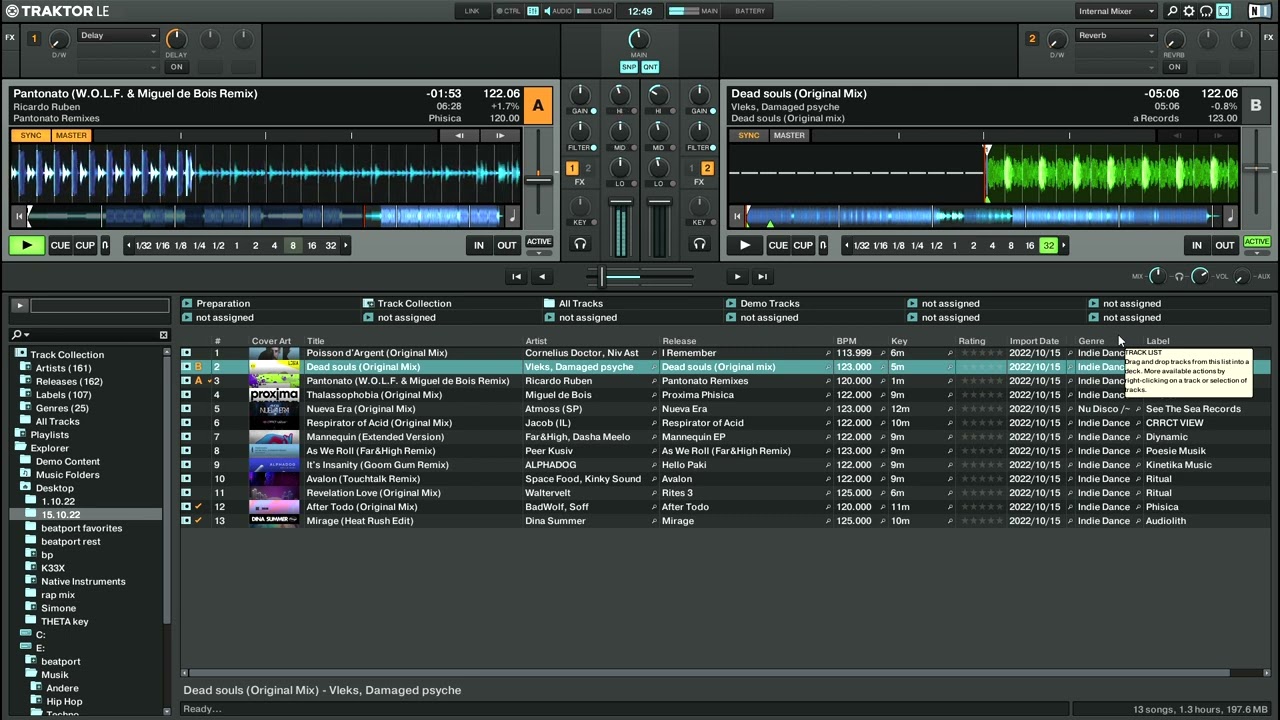Screen dimensions: 1280x720
Task: Click the Native Instruments logo
Action: [x=1259, y=11]
